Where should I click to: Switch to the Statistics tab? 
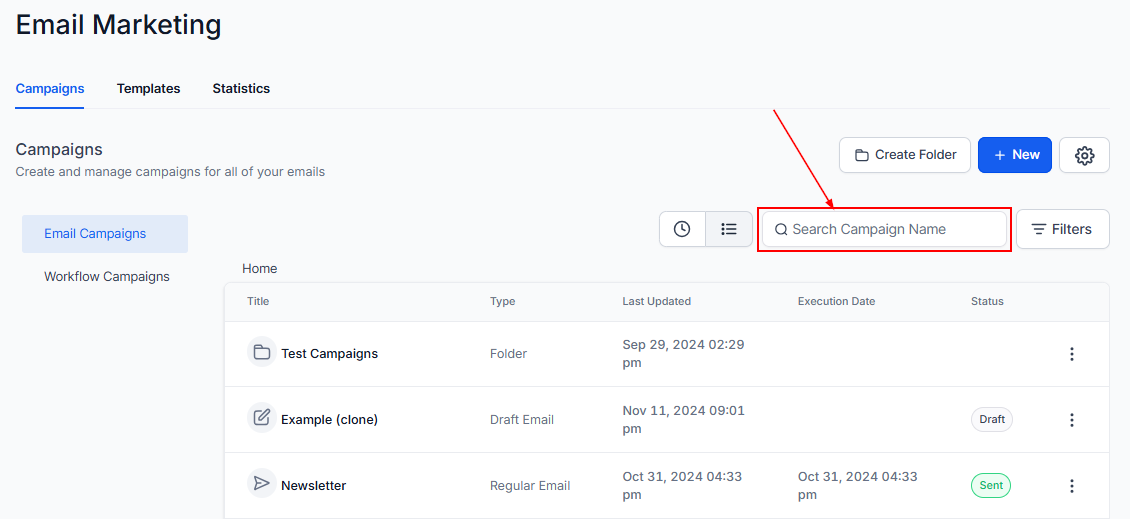(241, 89)
